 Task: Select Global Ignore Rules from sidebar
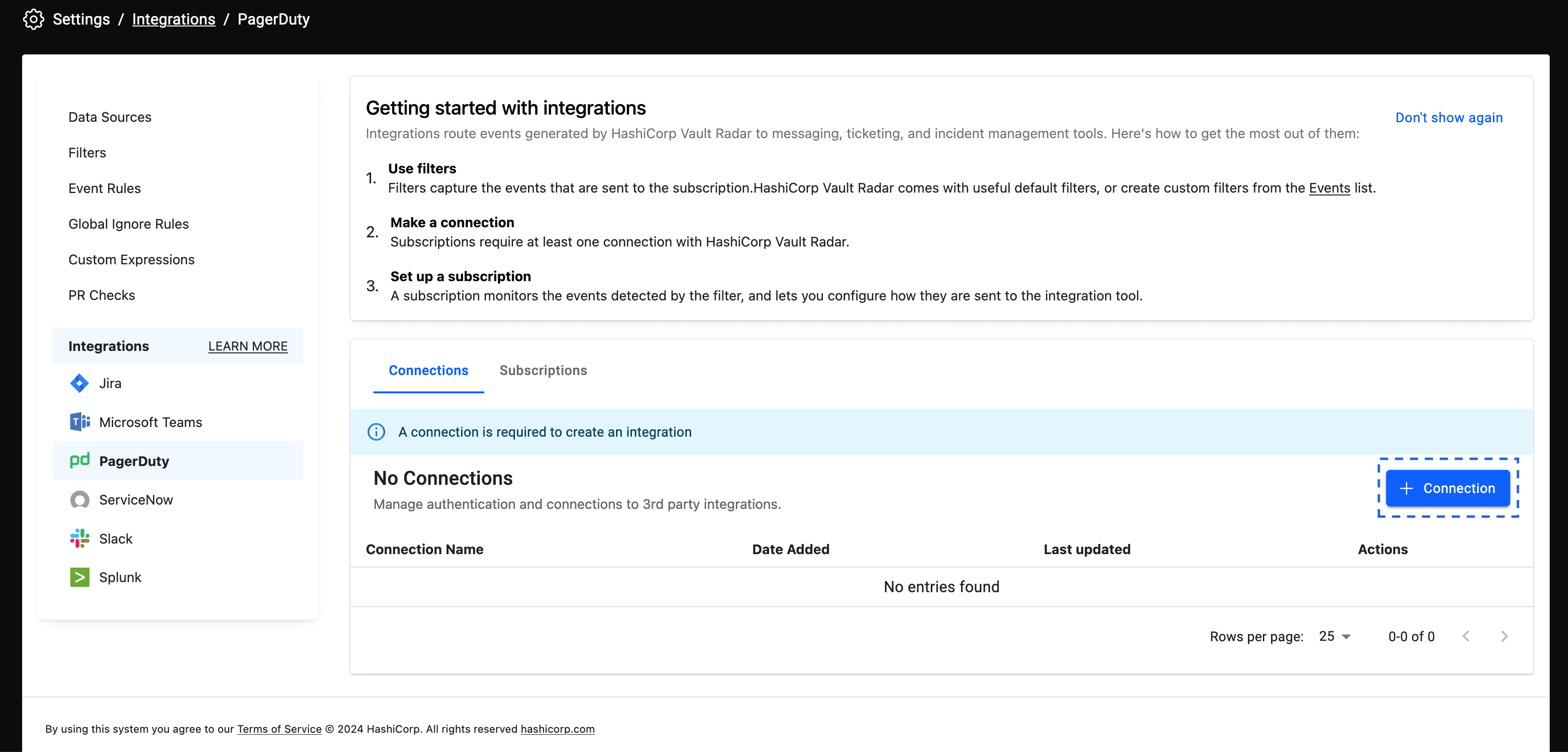128,223
